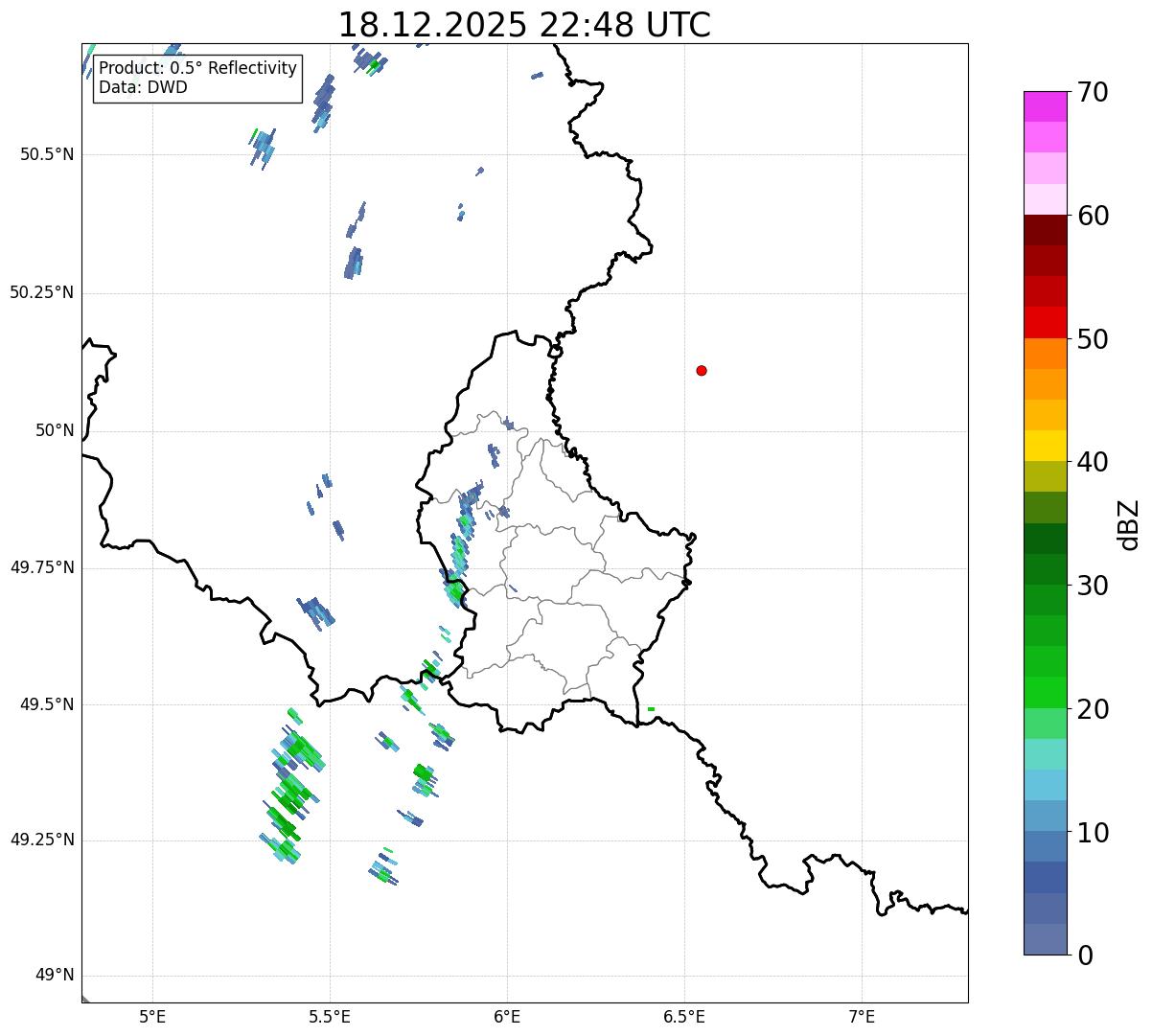
Task: Click the "49.75°N" latitude label
Action: point(41,567)
